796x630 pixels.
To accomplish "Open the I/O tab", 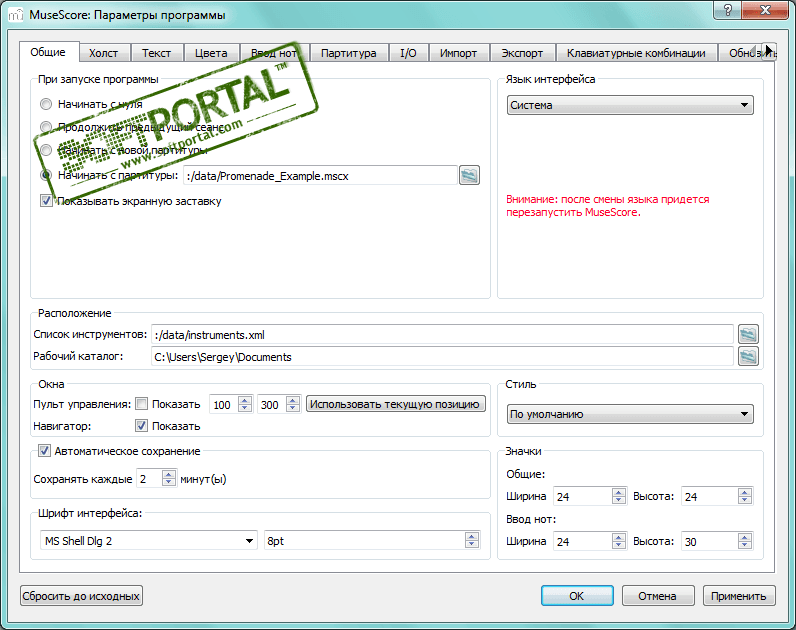I will [x=408, y=53].
